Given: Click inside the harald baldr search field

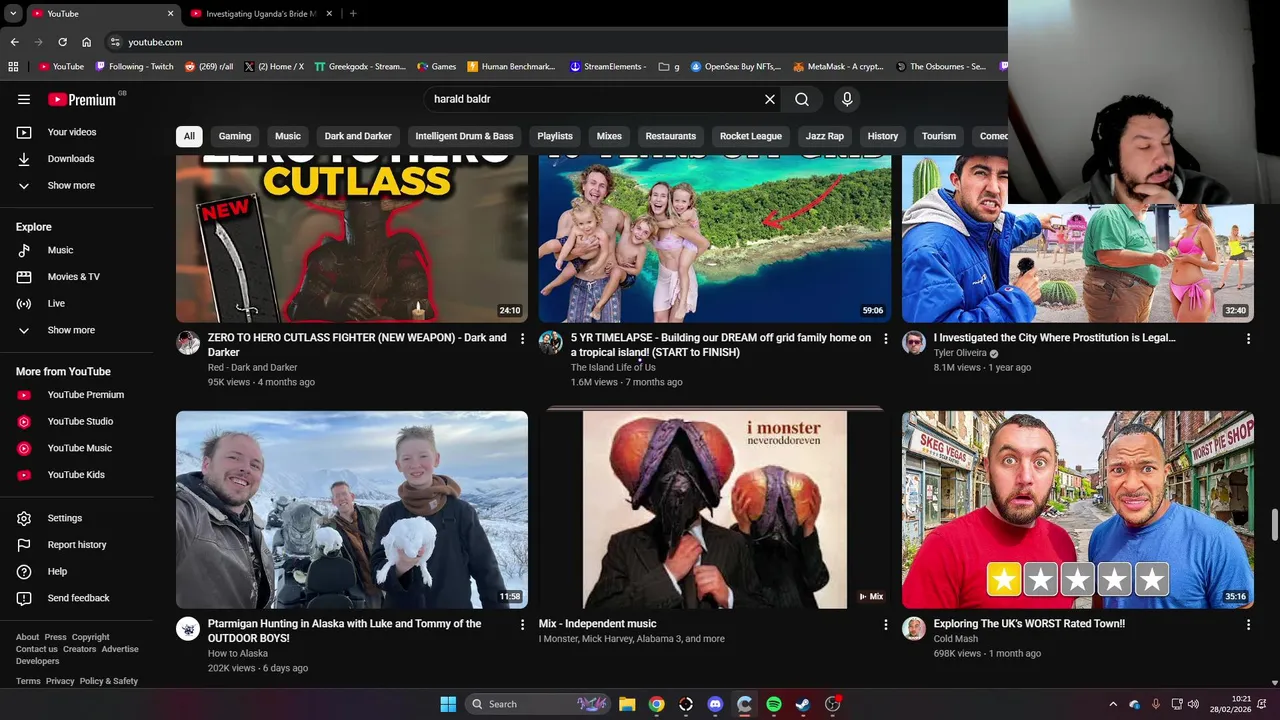Looking at the screenshot, I should pyautogui.click(x=590, y=99).
